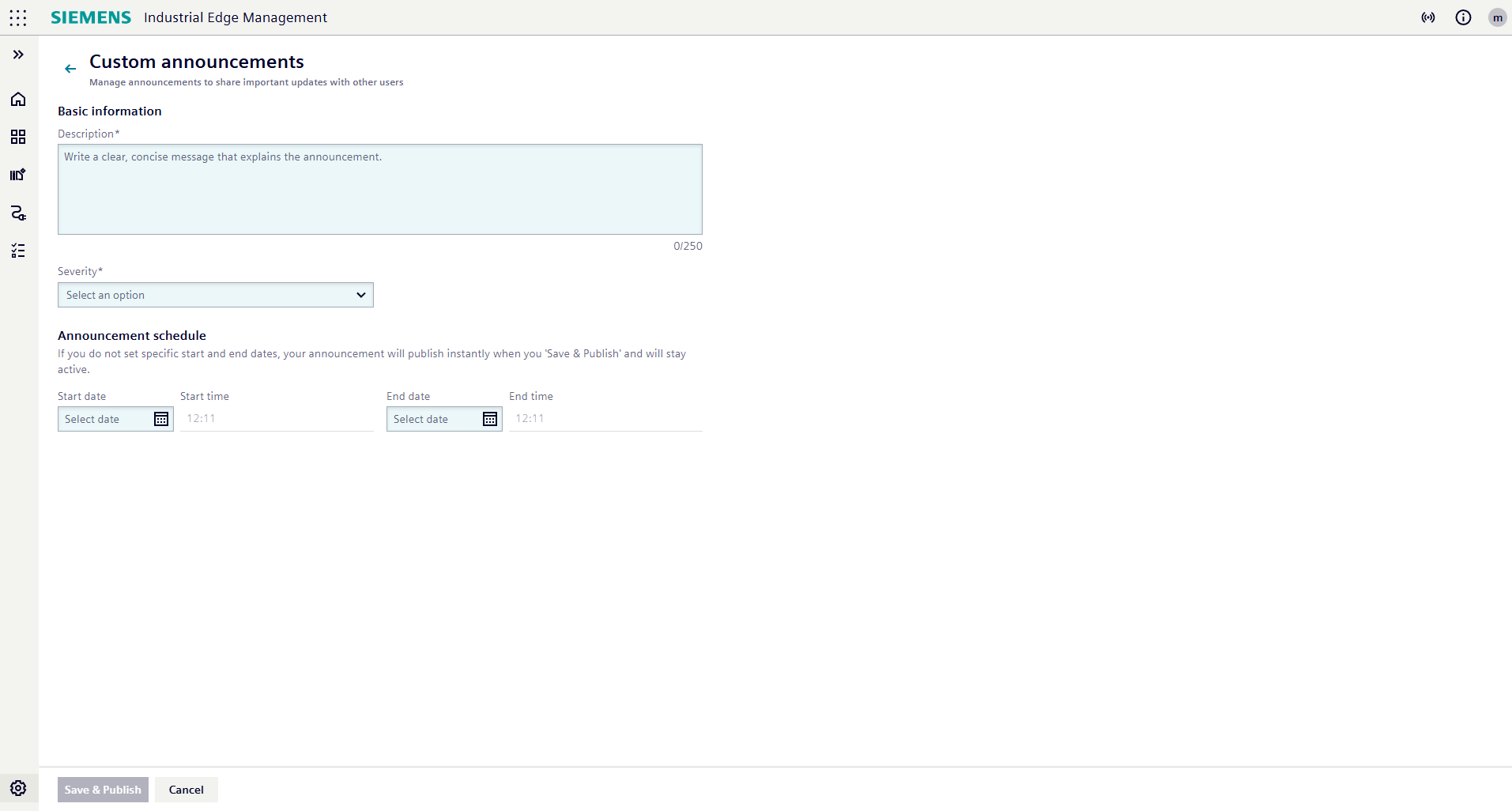
Task: Click the Start time field
Action: (277, 419)
